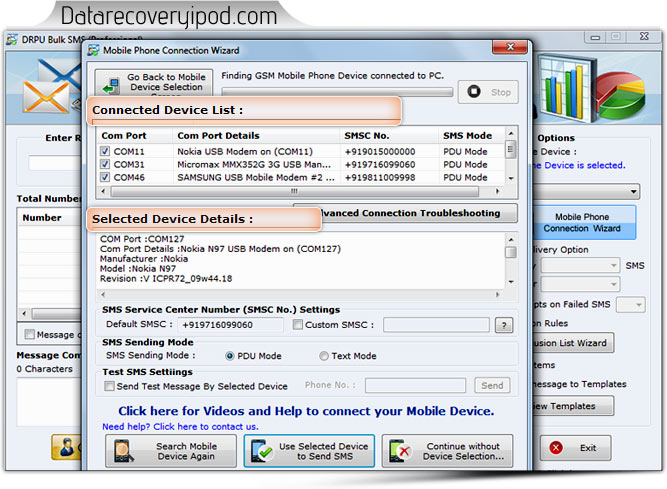Click the device list scroll right arrow
Screen dimensions: 667x489
pyautogui.click(x=497, y=191)
